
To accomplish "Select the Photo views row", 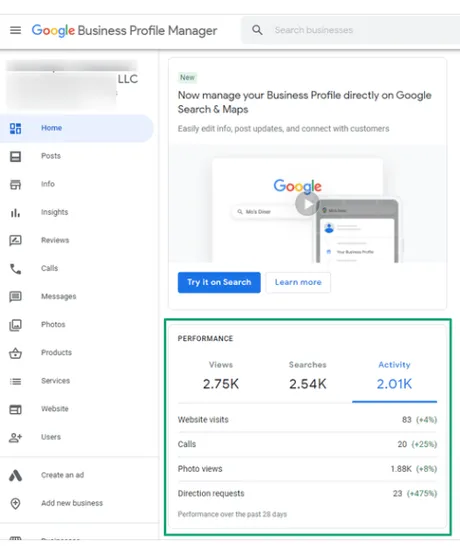I will coord(307,469).
